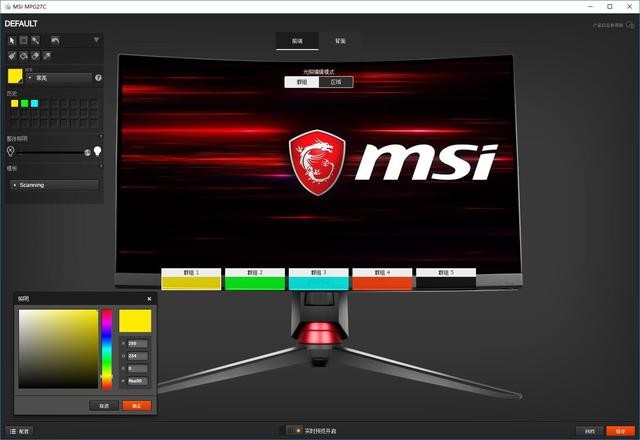Screen dimensions: 640x440
Task: Pick the cyan history color swatch
Action: point(34,103)
